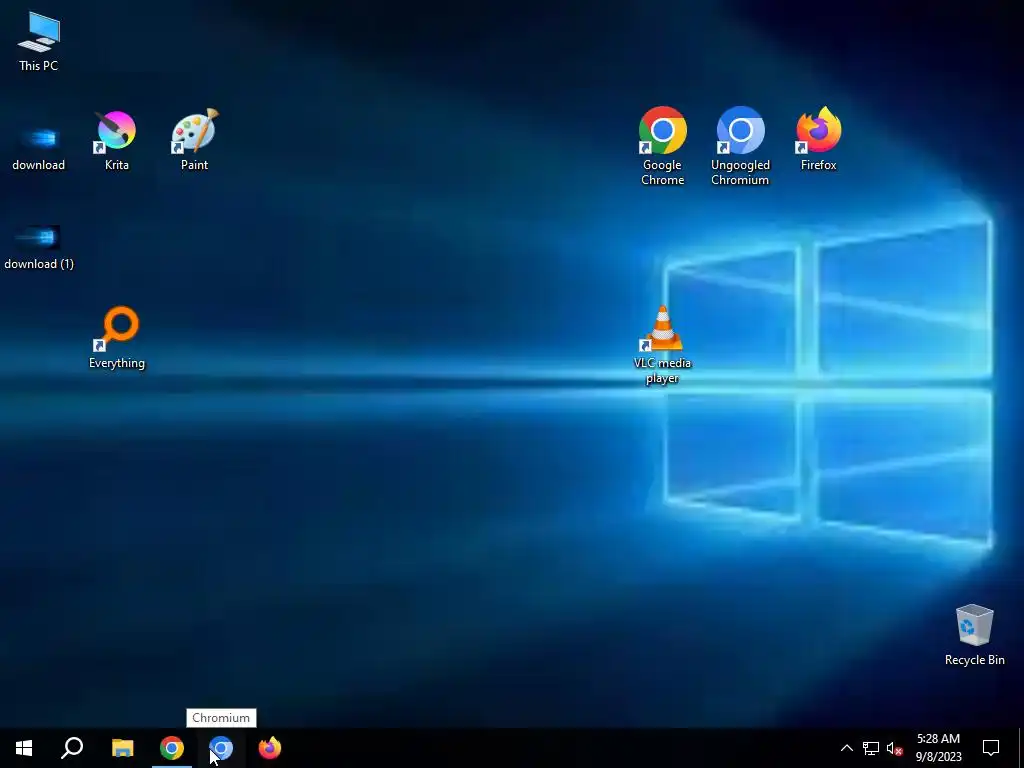
Task: Open Google Chrome from the taskbar
Action: 172,748
